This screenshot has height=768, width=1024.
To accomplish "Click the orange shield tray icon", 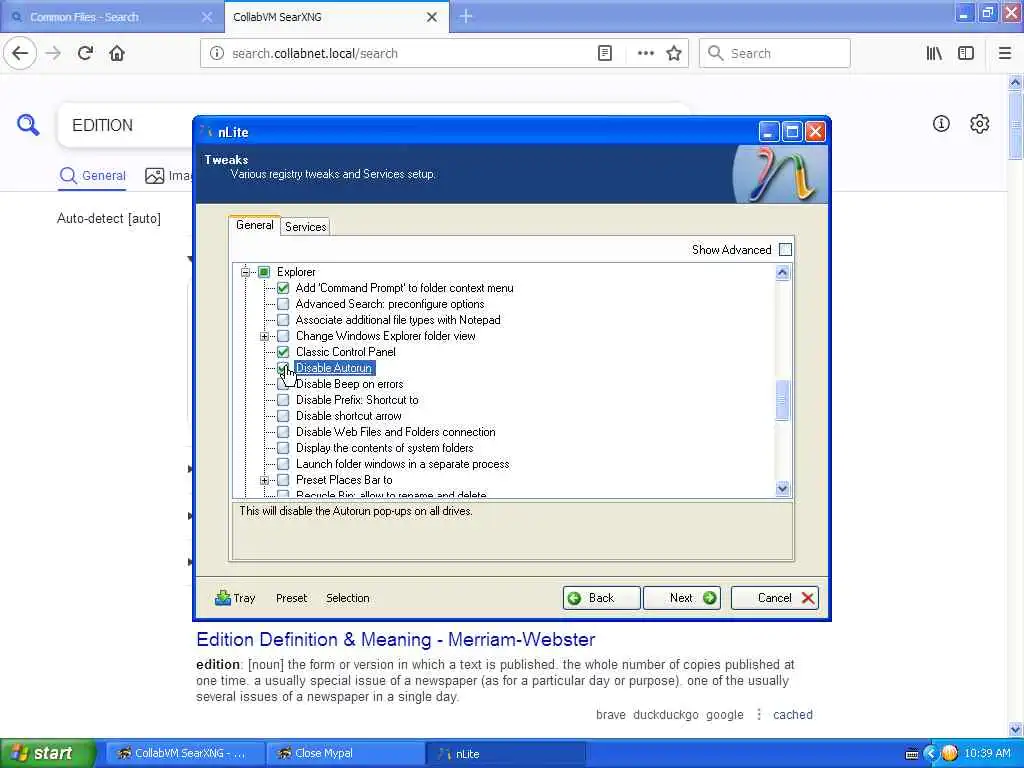I will coord(949,754).
